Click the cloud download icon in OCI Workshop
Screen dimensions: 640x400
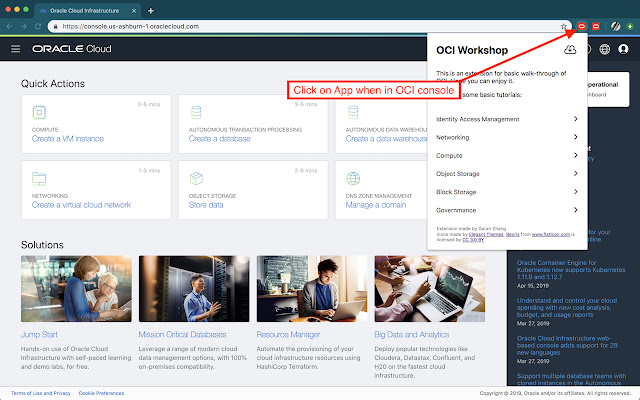click(x=570, y=49)
